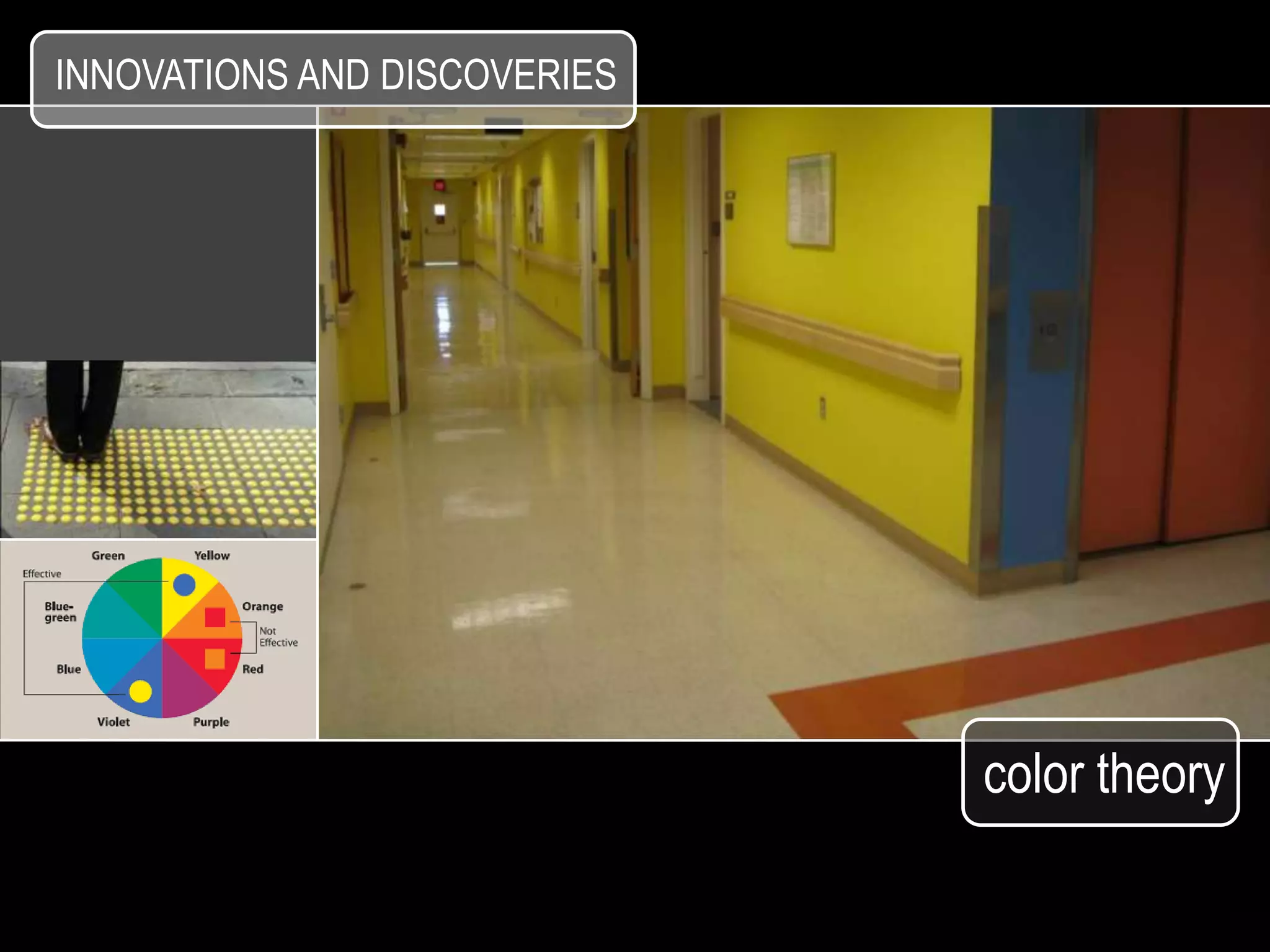This screenshot has height=952, width=1270.
Task: Click the 'Purple' label on color wheel
Action: (x=211, y=722)
